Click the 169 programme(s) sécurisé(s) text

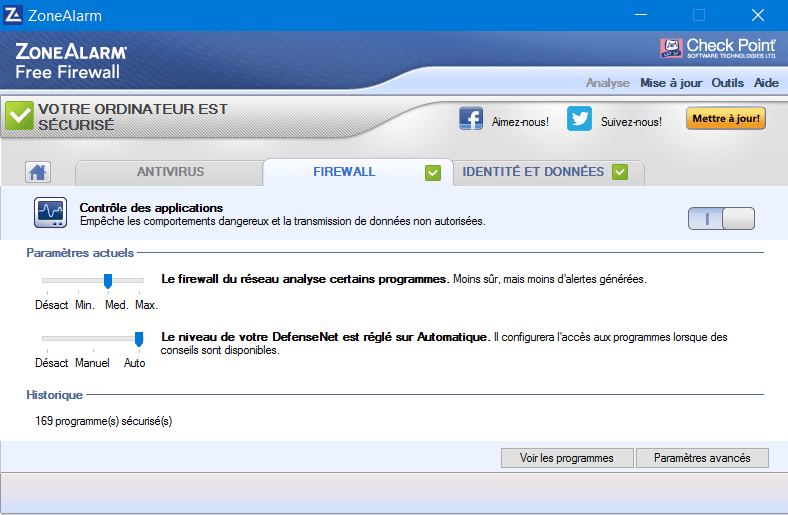[x=104, y=421]
